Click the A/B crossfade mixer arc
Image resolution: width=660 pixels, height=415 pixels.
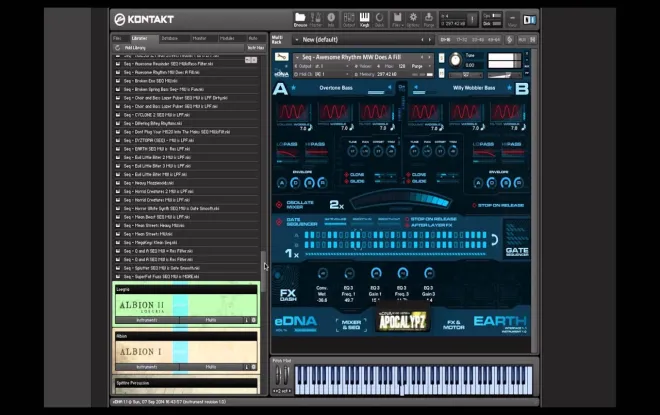point(400,200)
